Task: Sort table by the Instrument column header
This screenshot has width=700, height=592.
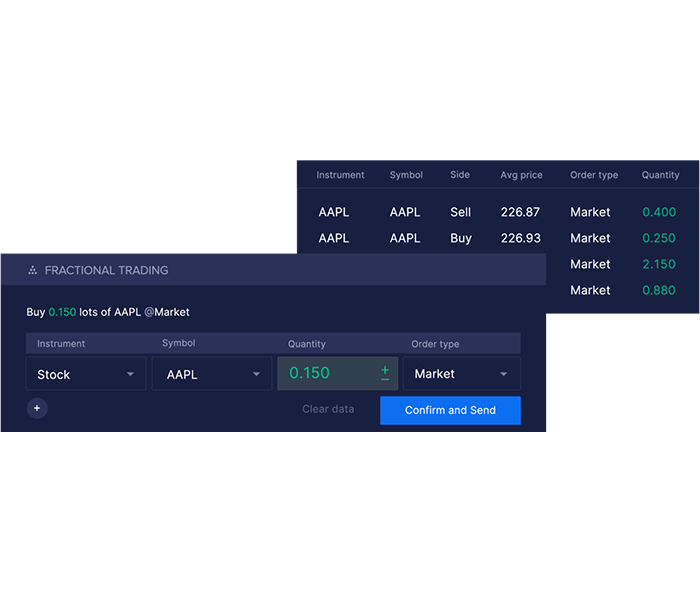Action: [x=340, y=175]
